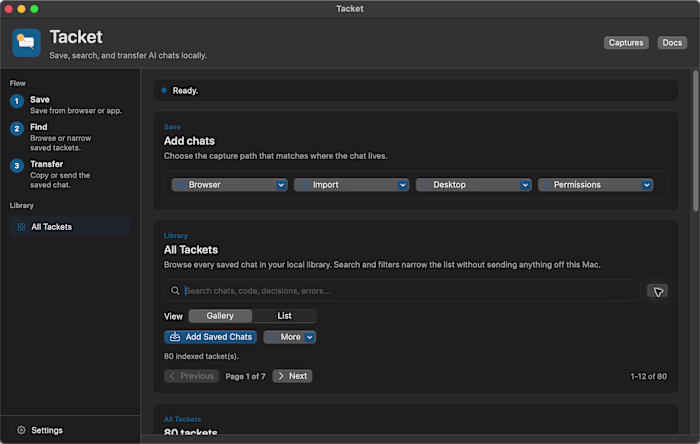Click the Page 1 of 7 indicator
This screenshot has height=444, width=700.
pyautogui.click(x=246, y=377)
